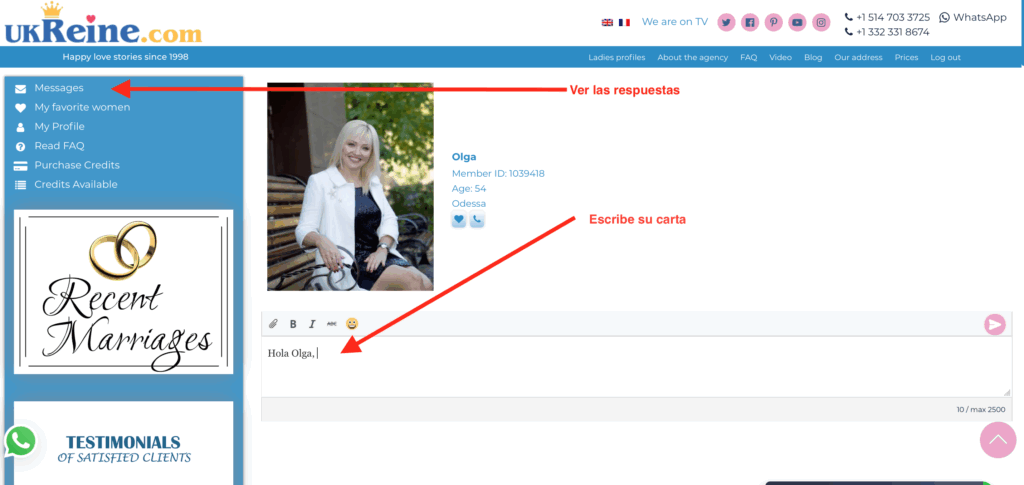This screenshot has width=1024, height=485.
Task: Click Olga's profile photo
Action: click(x=350, y=187)
